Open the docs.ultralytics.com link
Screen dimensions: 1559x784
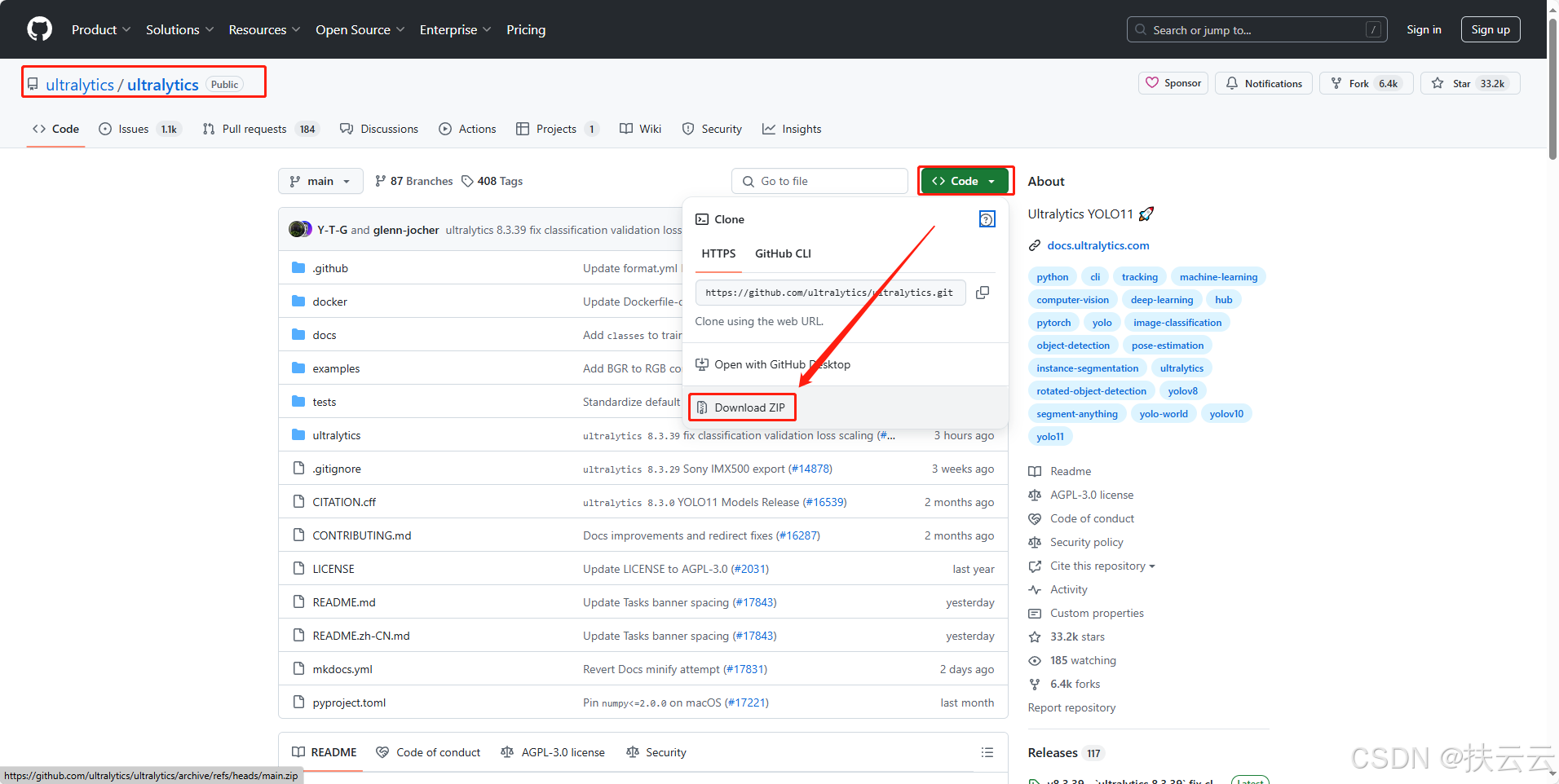1097,245
